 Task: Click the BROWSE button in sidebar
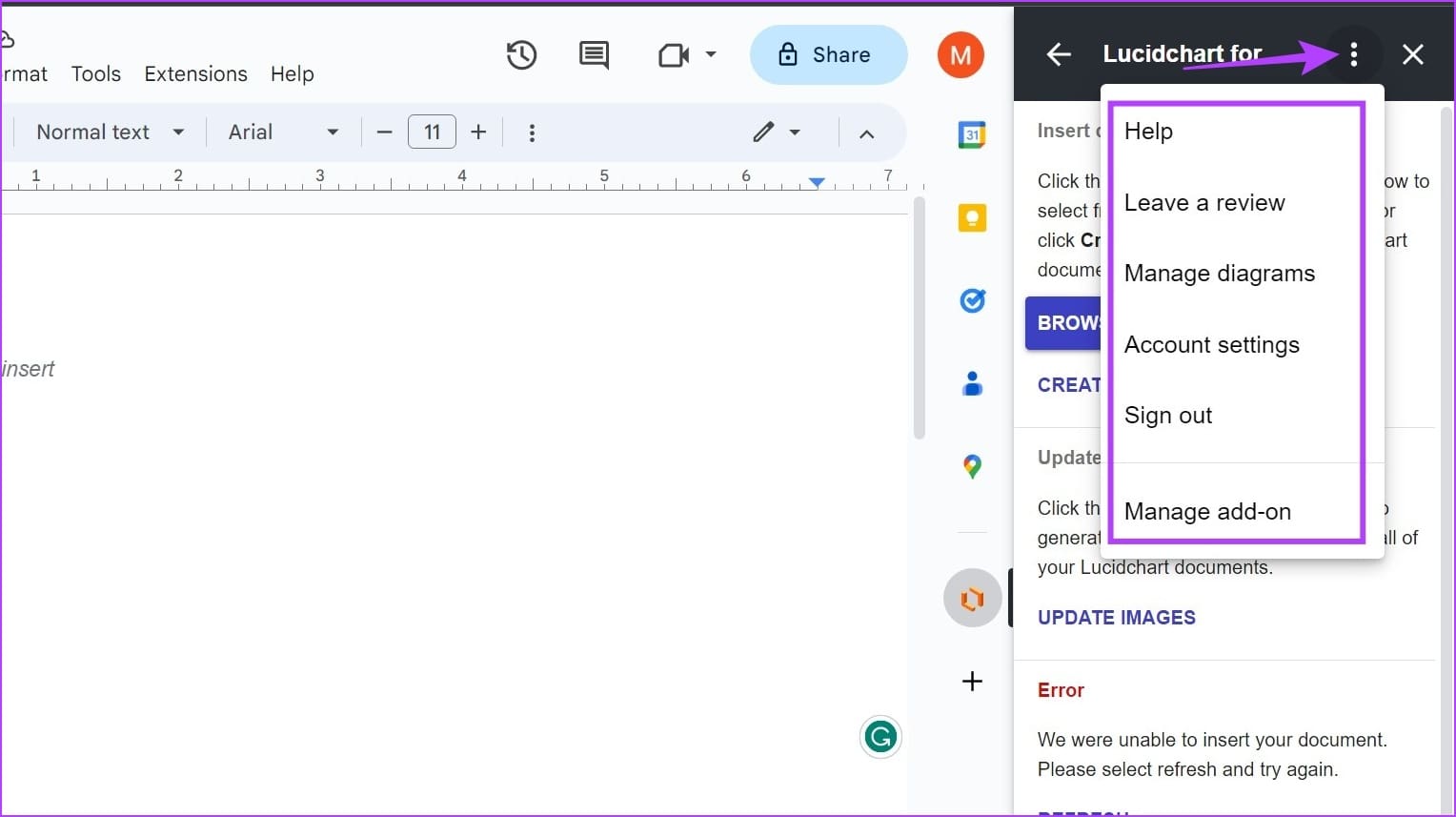1063,323
